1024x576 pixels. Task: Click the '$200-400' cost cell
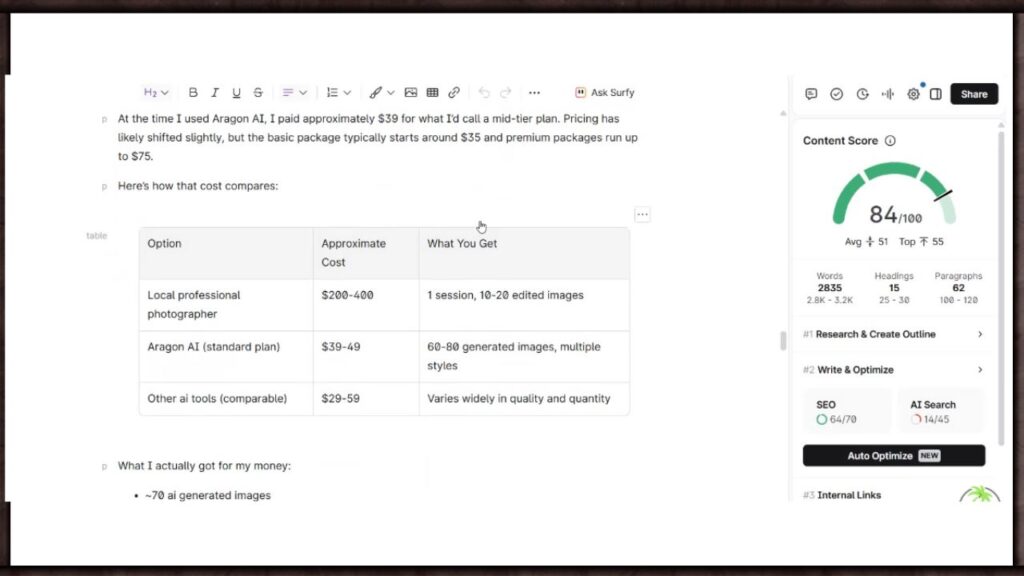point(366,305)
